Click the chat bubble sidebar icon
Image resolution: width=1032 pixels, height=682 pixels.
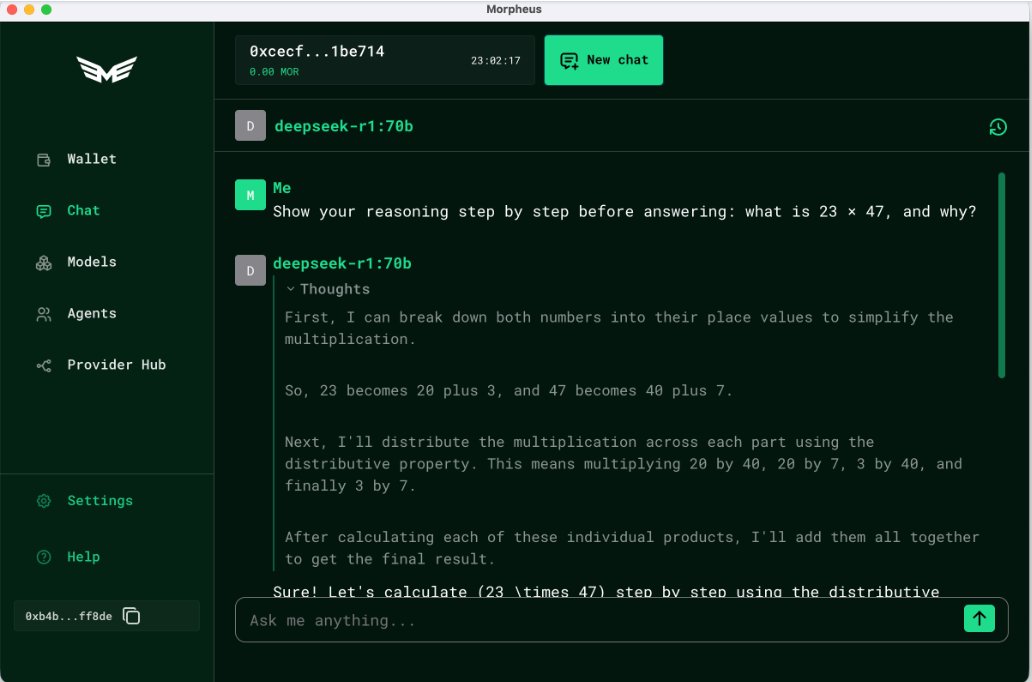(x=43, y=211)
